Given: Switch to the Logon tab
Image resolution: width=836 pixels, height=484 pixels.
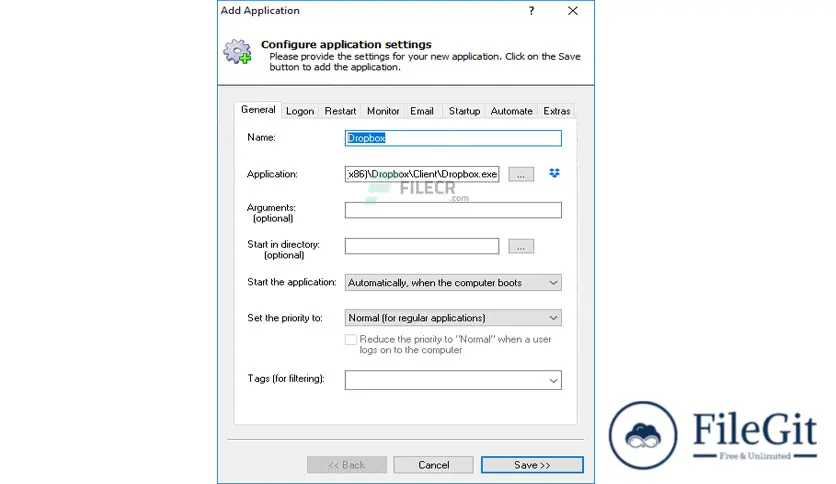Looking at the screenshot, I should pos(300,111).
